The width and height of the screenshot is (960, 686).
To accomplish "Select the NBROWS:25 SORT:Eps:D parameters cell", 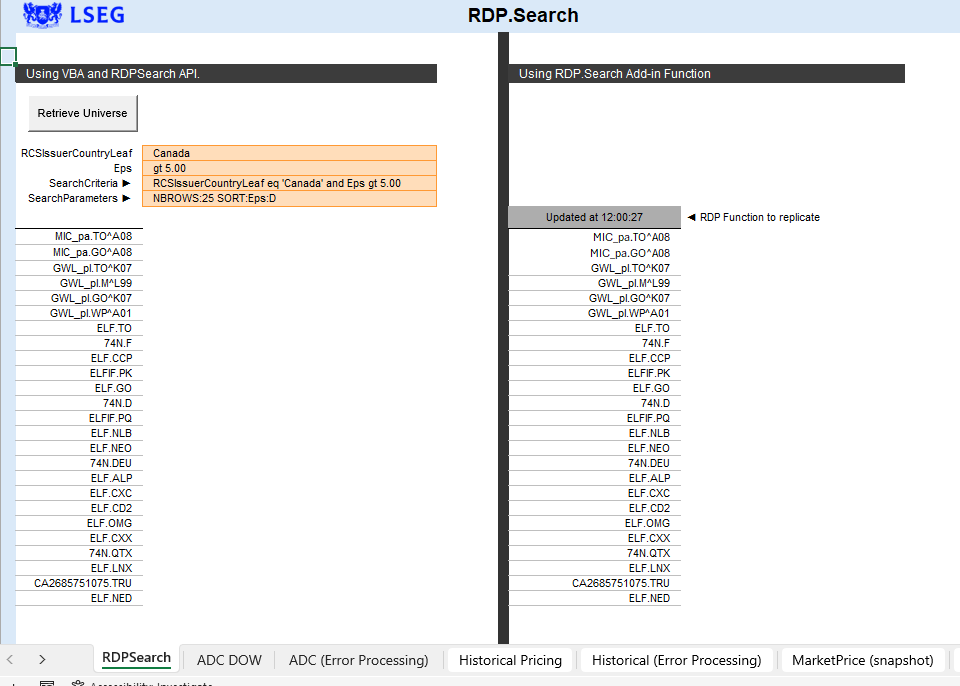I will click(x=289, y=198).
